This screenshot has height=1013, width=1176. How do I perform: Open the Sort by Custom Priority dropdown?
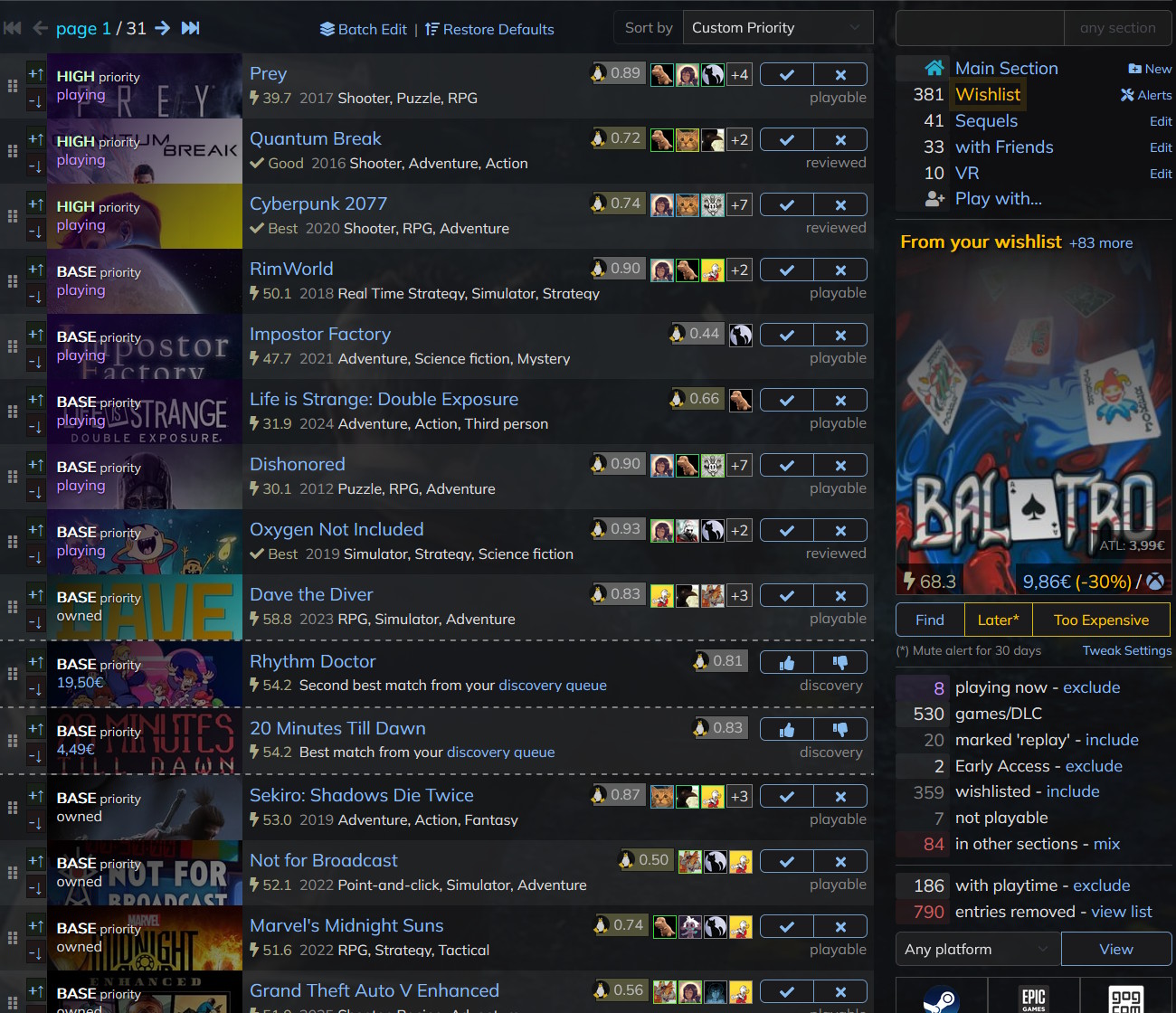pyautogui.click(x=777, y=27)
